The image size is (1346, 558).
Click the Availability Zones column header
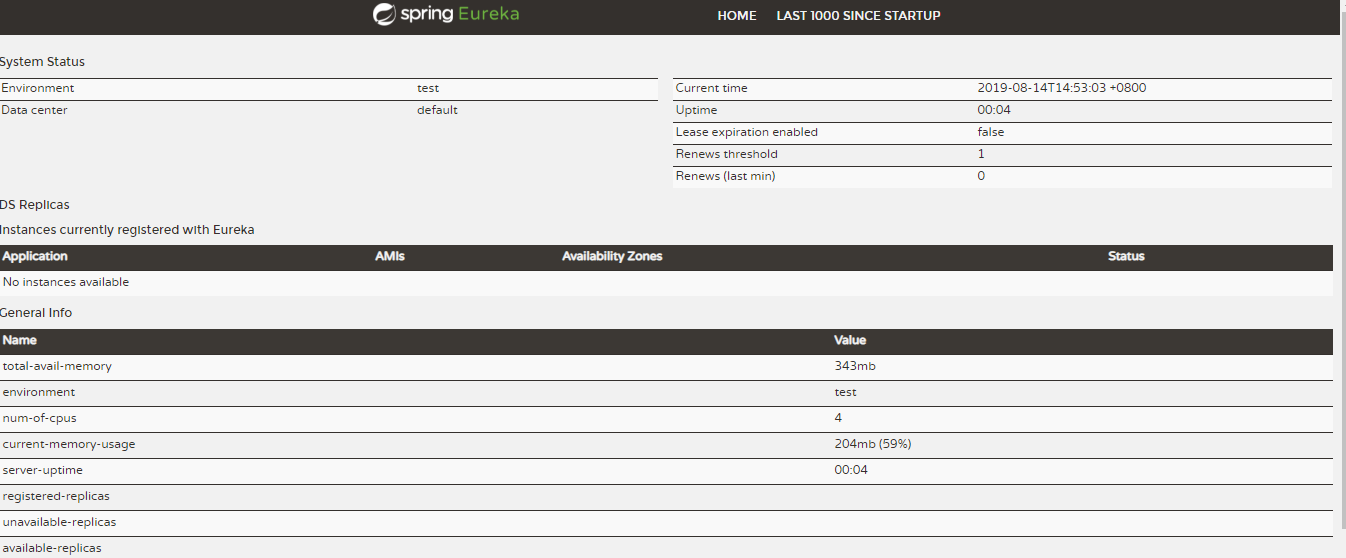click(x=612, y=256)
